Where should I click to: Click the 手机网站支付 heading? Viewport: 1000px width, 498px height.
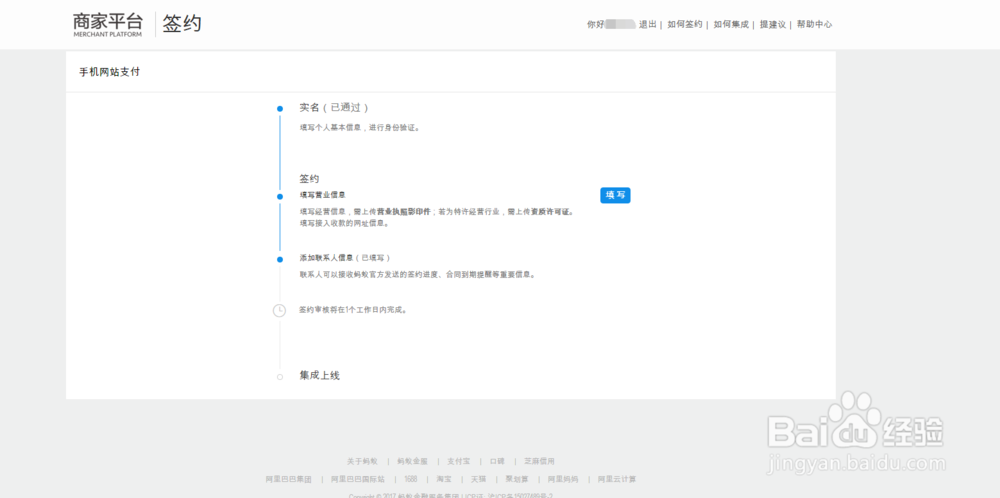tap(109, 72)
